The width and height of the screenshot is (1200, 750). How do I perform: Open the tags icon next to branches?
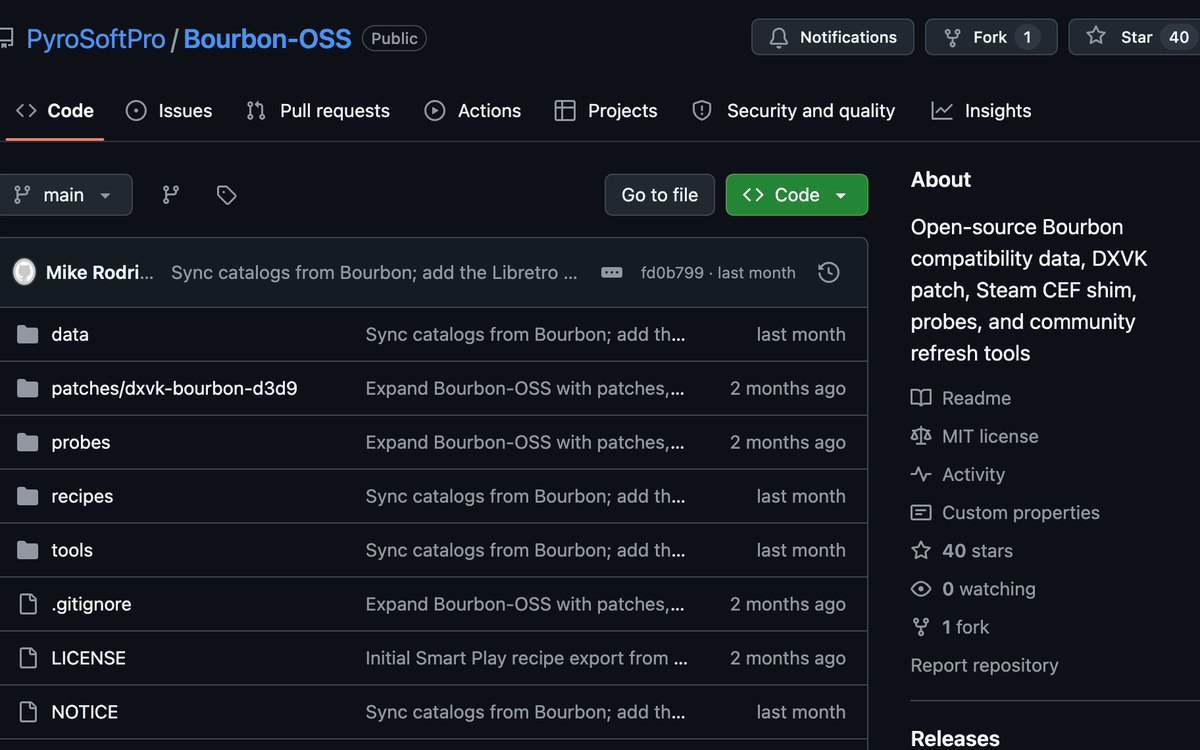click(227, 195)
